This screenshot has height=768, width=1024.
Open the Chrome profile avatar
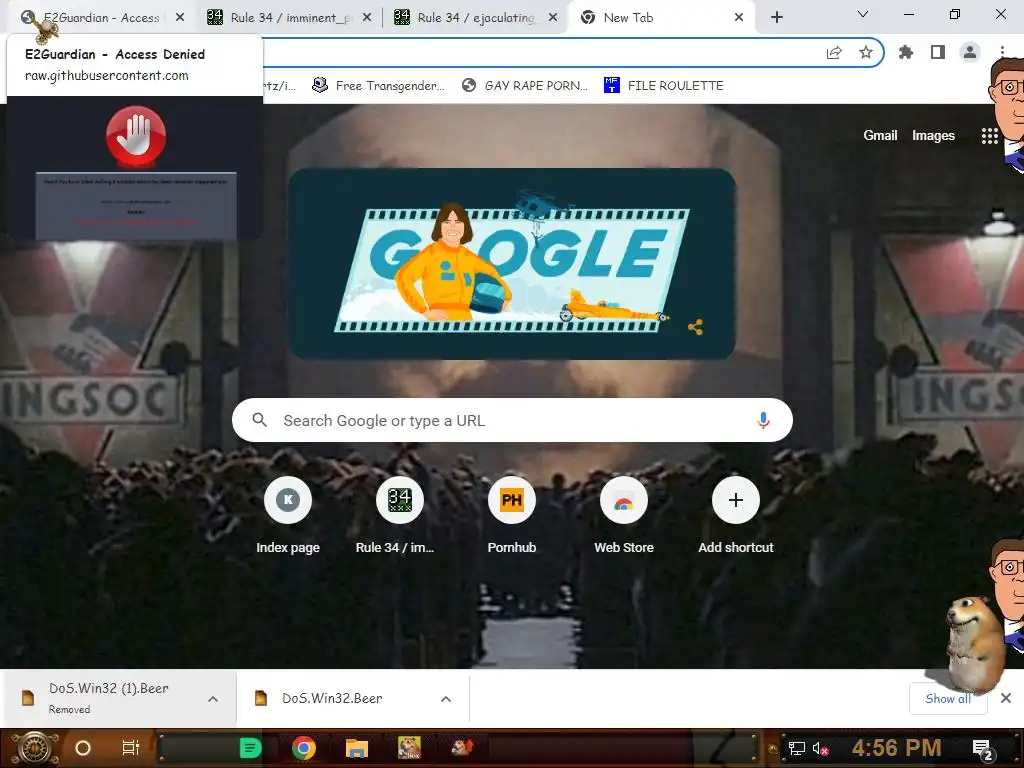(x=970, y=52)
